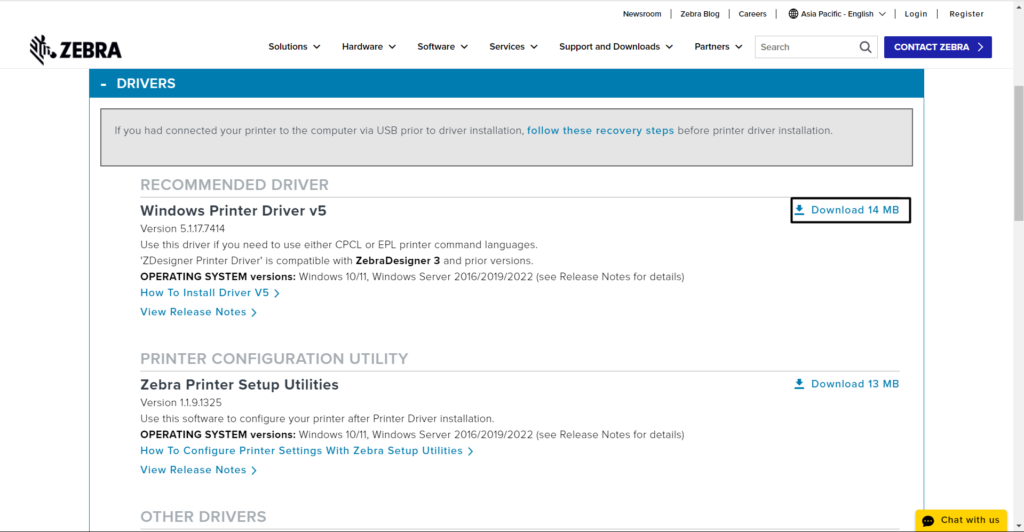1024x532 pixels.
Task: Open the Partners navigation menu
Action: (718, 47)
